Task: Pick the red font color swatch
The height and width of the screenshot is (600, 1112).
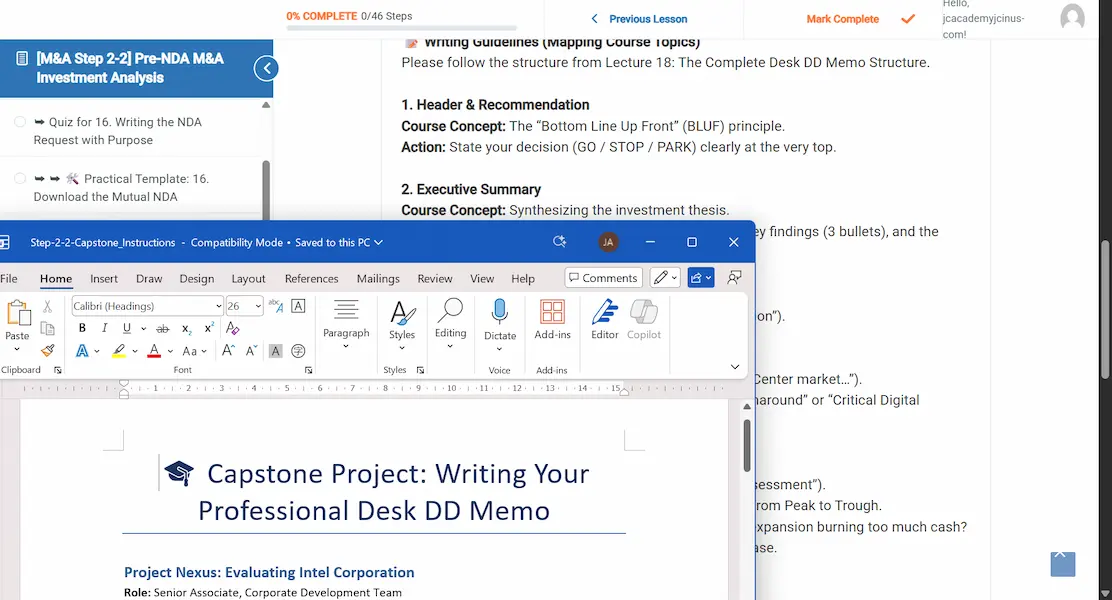Action: click(154, 351)
